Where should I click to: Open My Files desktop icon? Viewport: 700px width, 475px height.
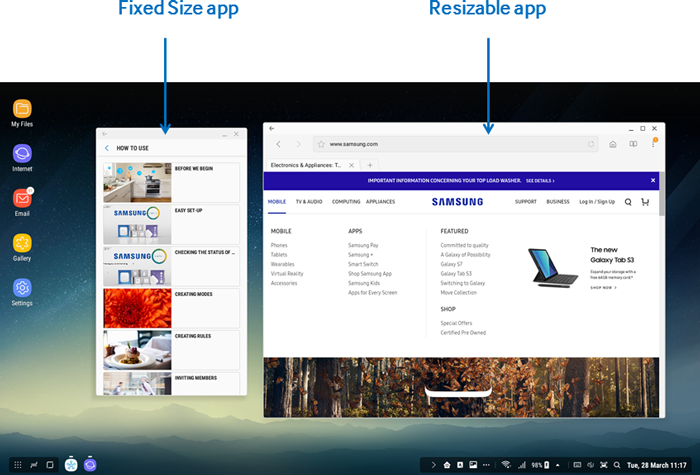coord(22,113)
